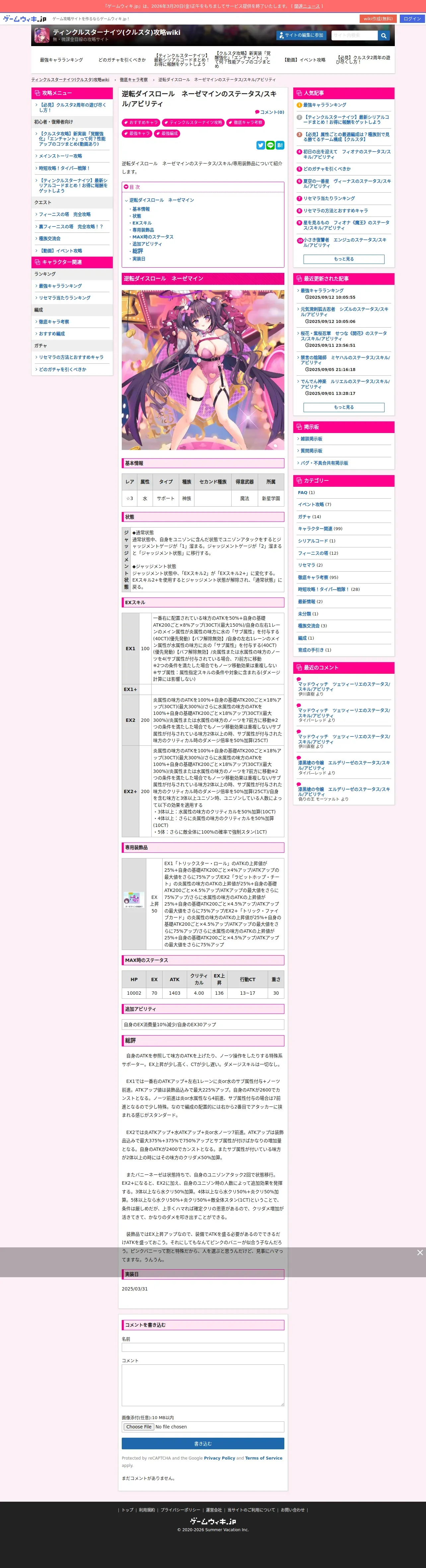This screenshot has width=426, height=1568.
Task: Click the ゲームウィキ.jp footer logo
Action: click(213, 1521)
